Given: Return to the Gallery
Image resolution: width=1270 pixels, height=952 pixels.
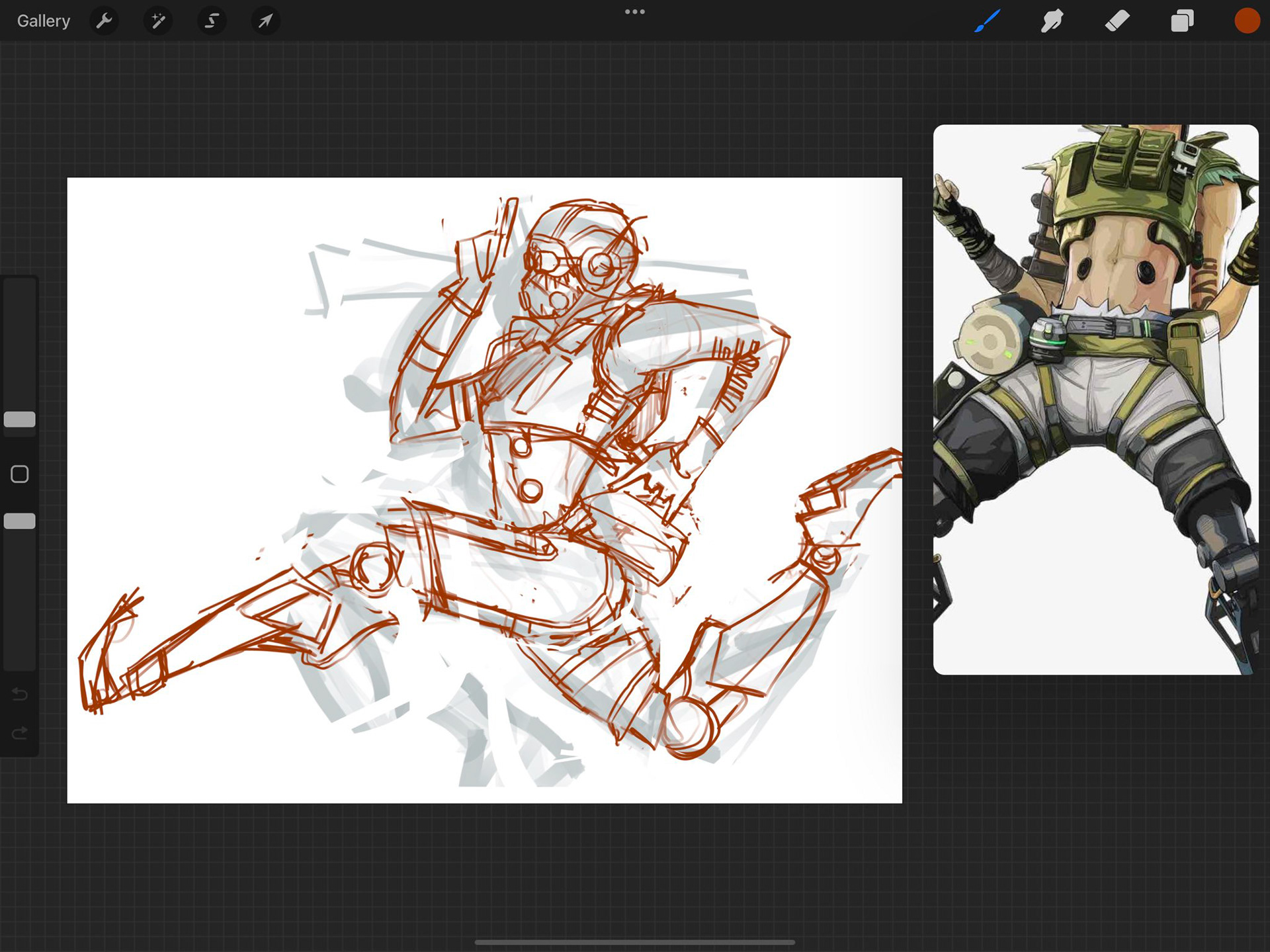Looking at the screenshot, I should pos(44,21).
